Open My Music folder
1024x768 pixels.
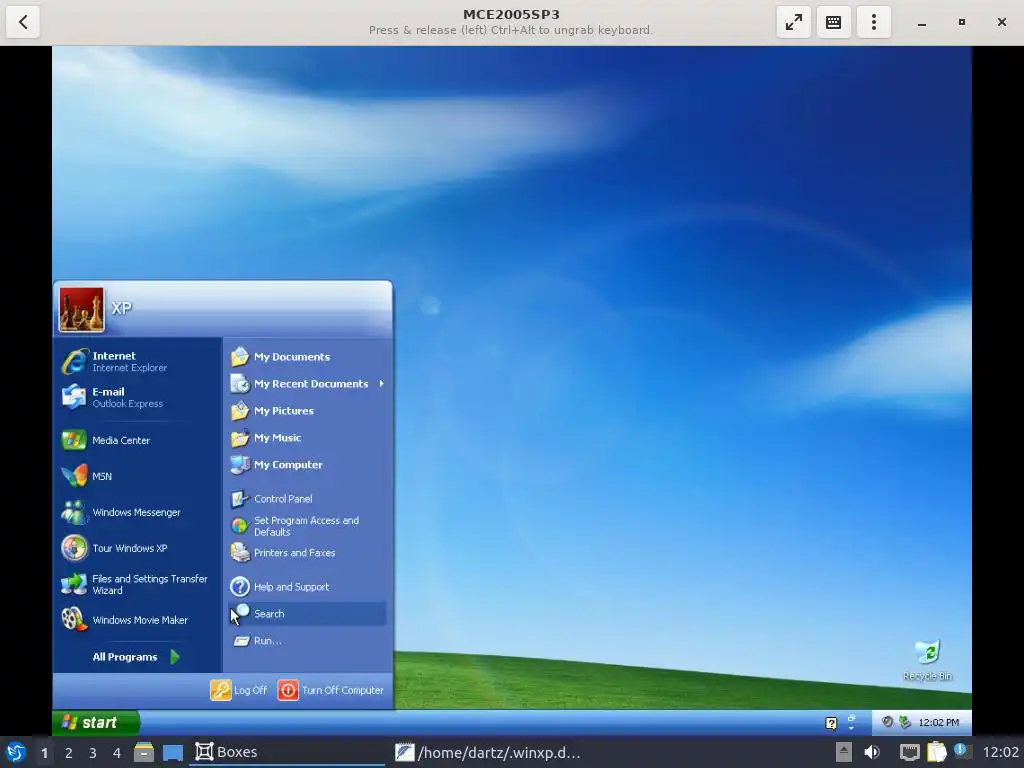pyautogui.click(x=308, y=438)
